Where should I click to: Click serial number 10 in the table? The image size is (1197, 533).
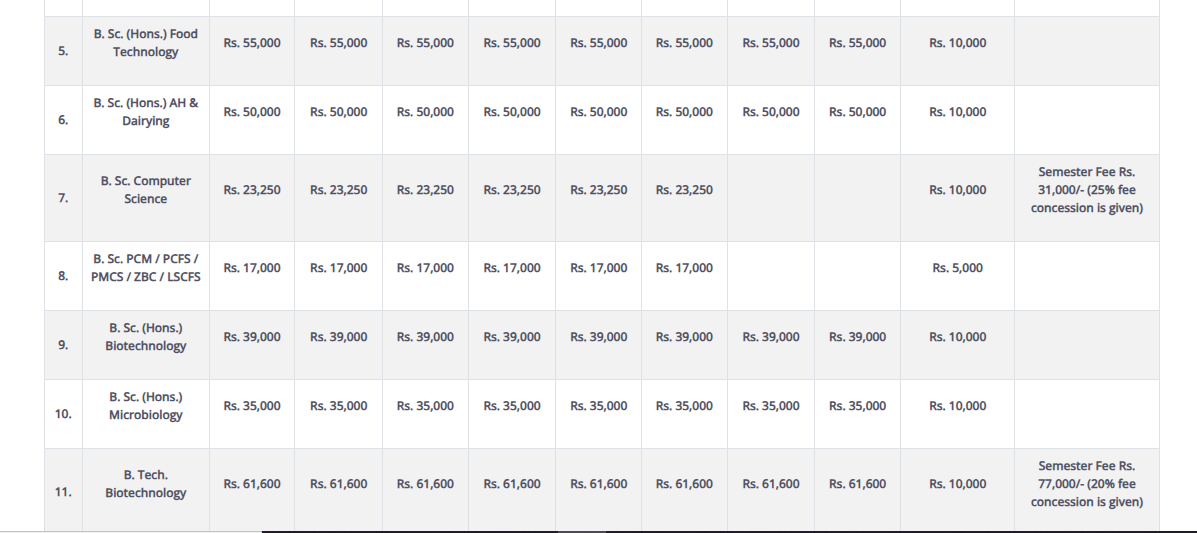[63, 414]
